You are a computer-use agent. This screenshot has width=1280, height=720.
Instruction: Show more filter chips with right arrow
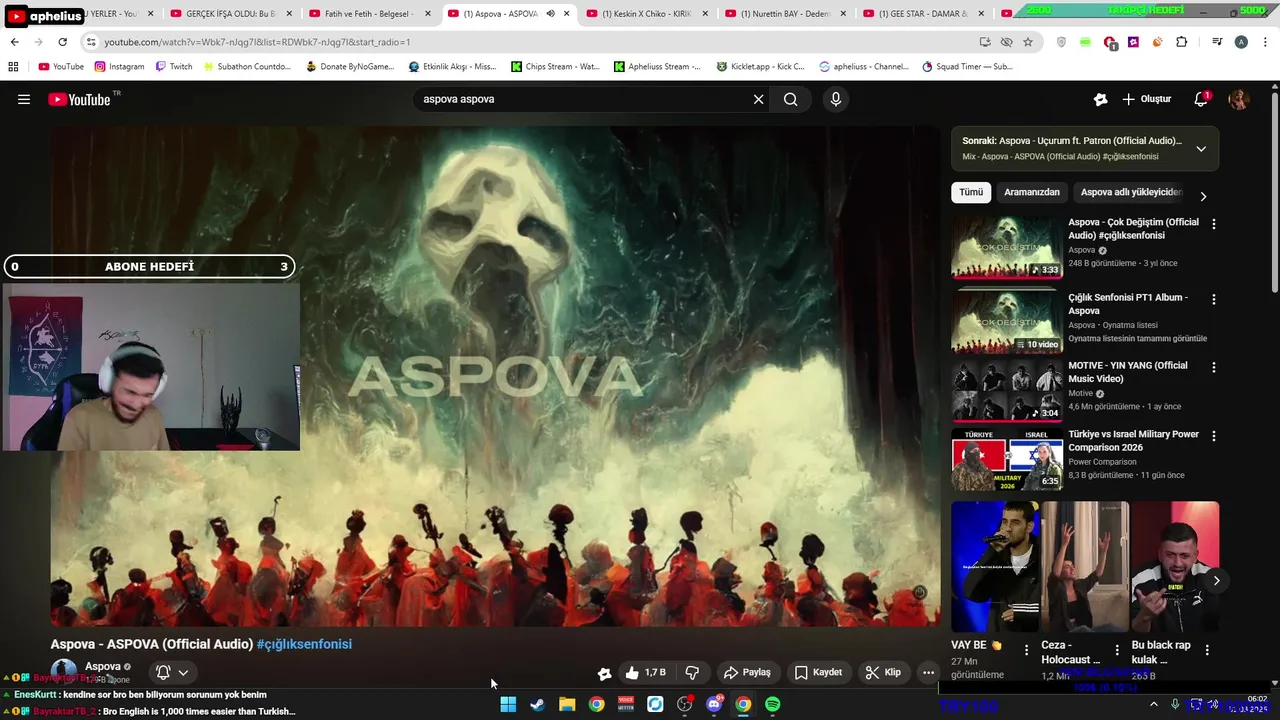(1203, 196)
